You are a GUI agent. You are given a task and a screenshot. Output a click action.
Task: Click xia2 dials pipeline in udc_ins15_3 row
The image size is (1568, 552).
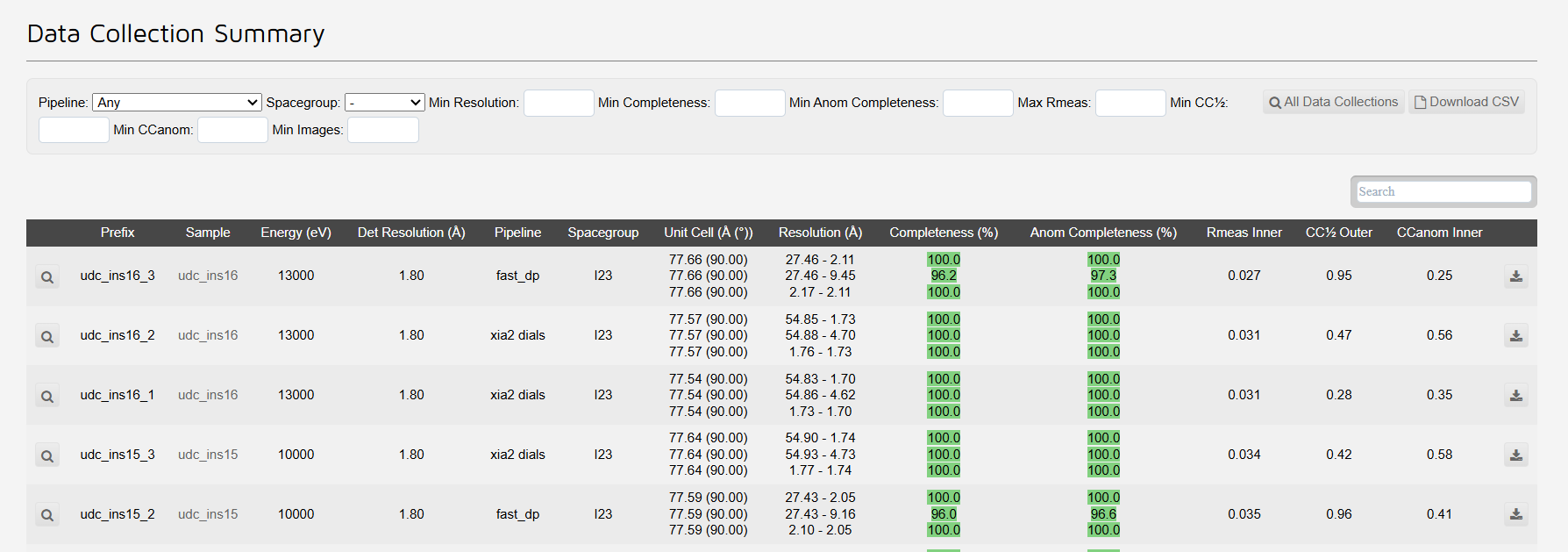coord(517,455)
